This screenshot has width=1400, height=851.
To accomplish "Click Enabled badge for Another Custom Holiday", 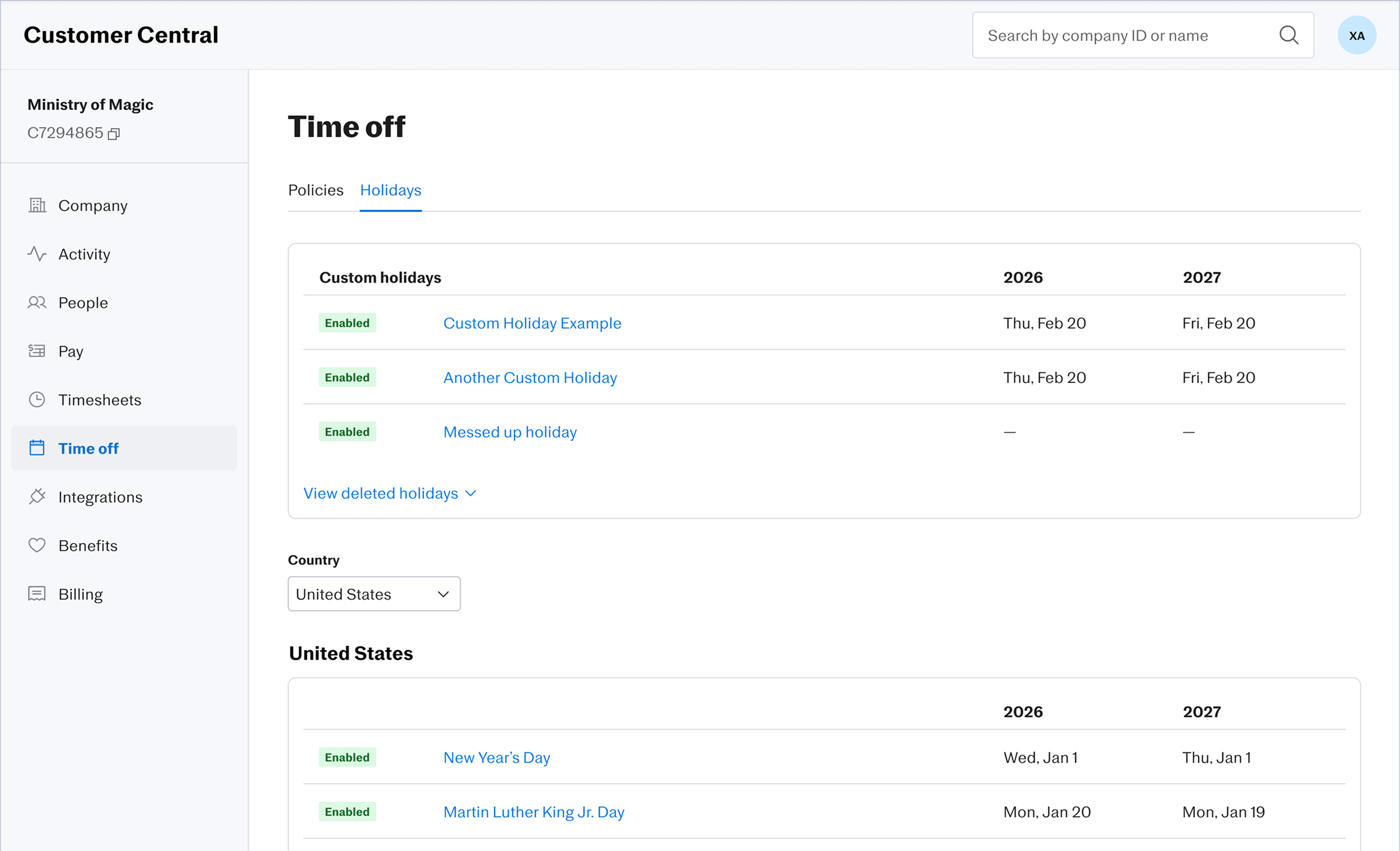I will (x=347, y=377).
